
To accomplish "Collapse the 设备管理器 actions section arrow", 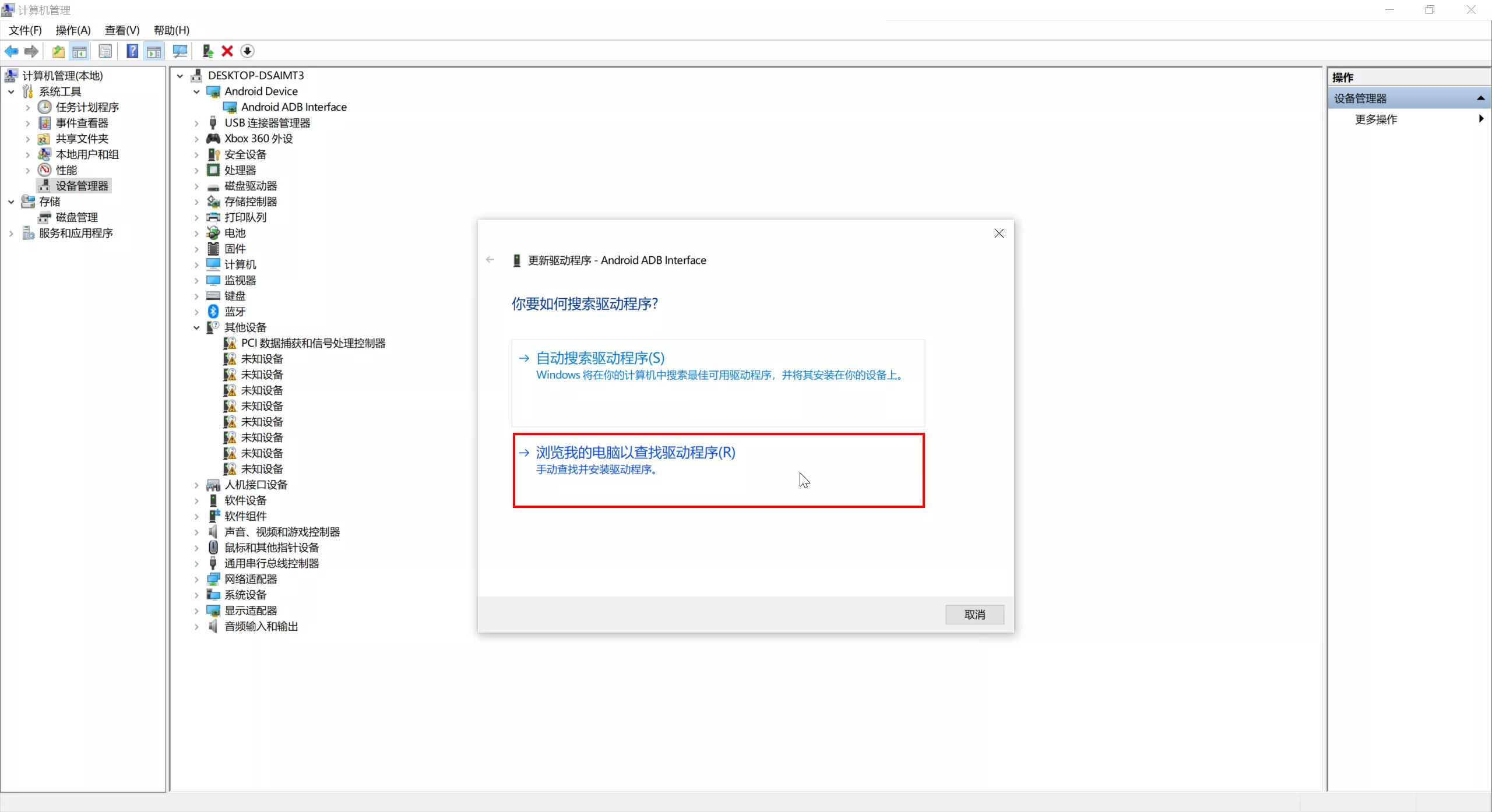I will click(x=1480, y=98).
